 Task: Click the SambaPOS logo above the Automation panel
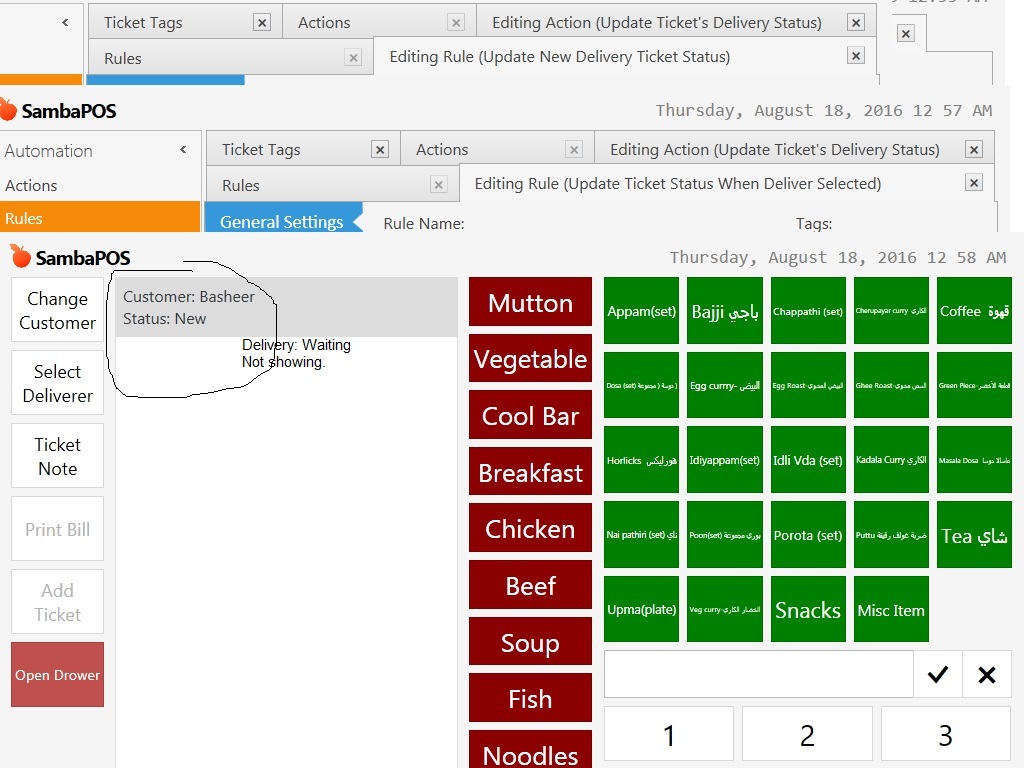click(x=8, y=110)
